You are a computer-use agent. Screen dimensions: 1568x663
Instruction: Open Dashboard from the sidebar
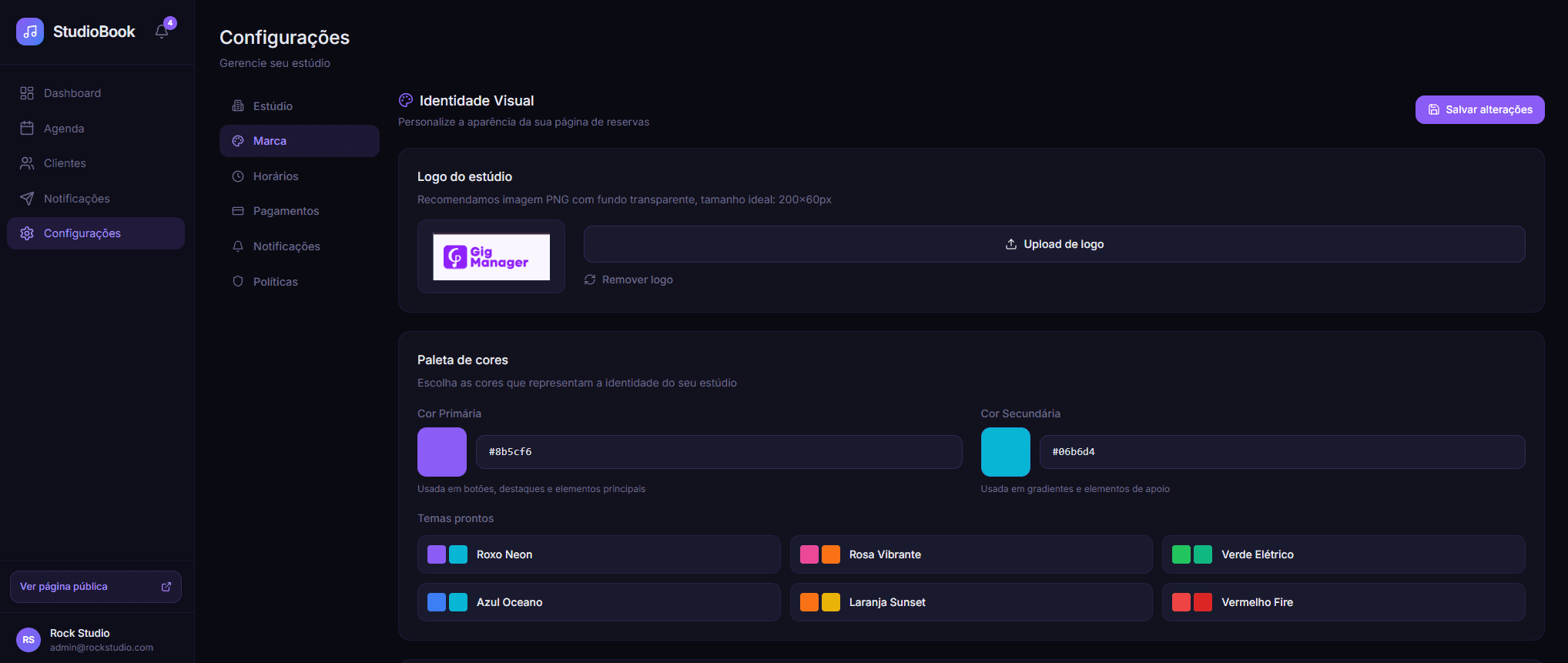(x=72, y=93)
